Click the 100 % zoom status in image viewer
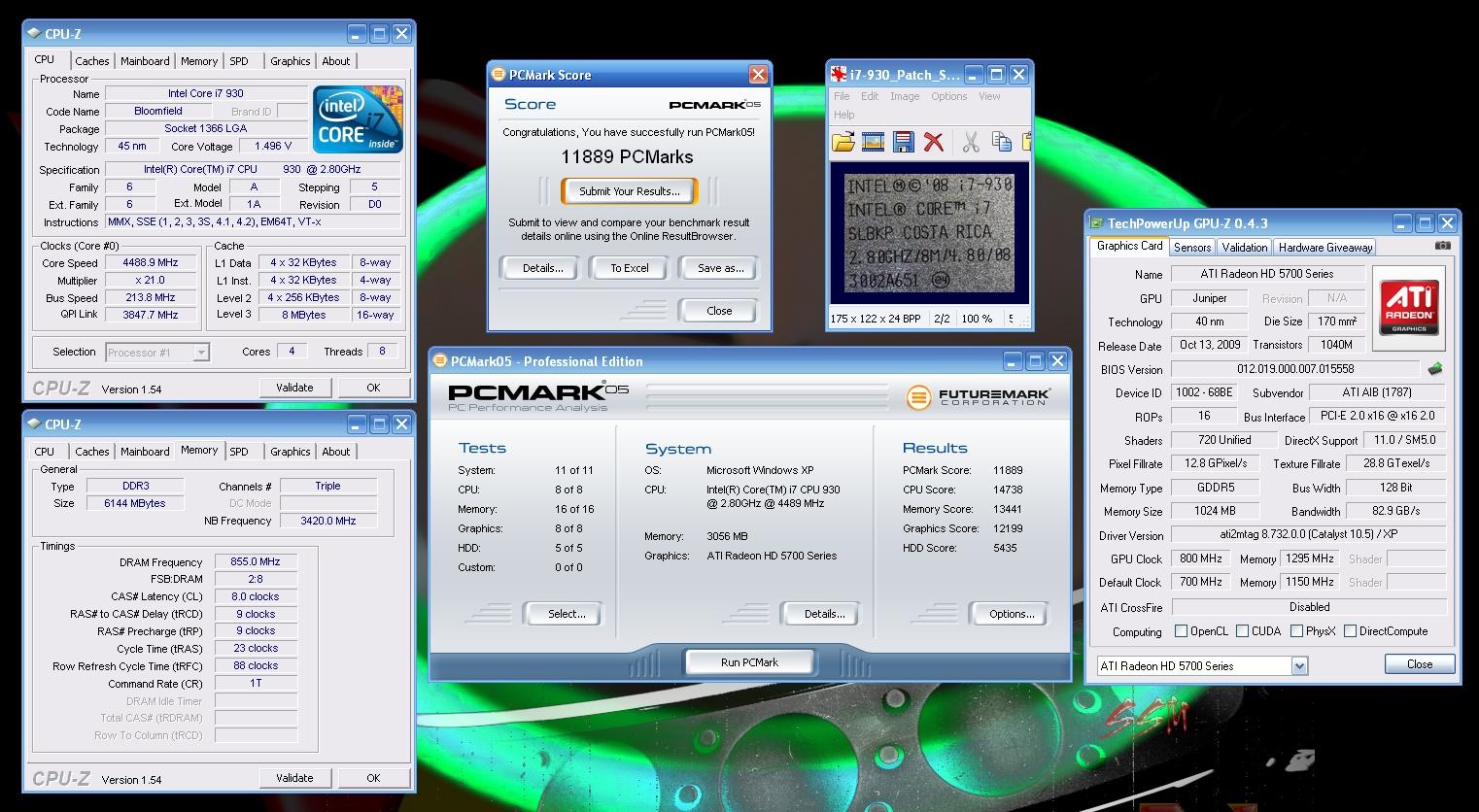1479x812 pixels. pos(976,319)
